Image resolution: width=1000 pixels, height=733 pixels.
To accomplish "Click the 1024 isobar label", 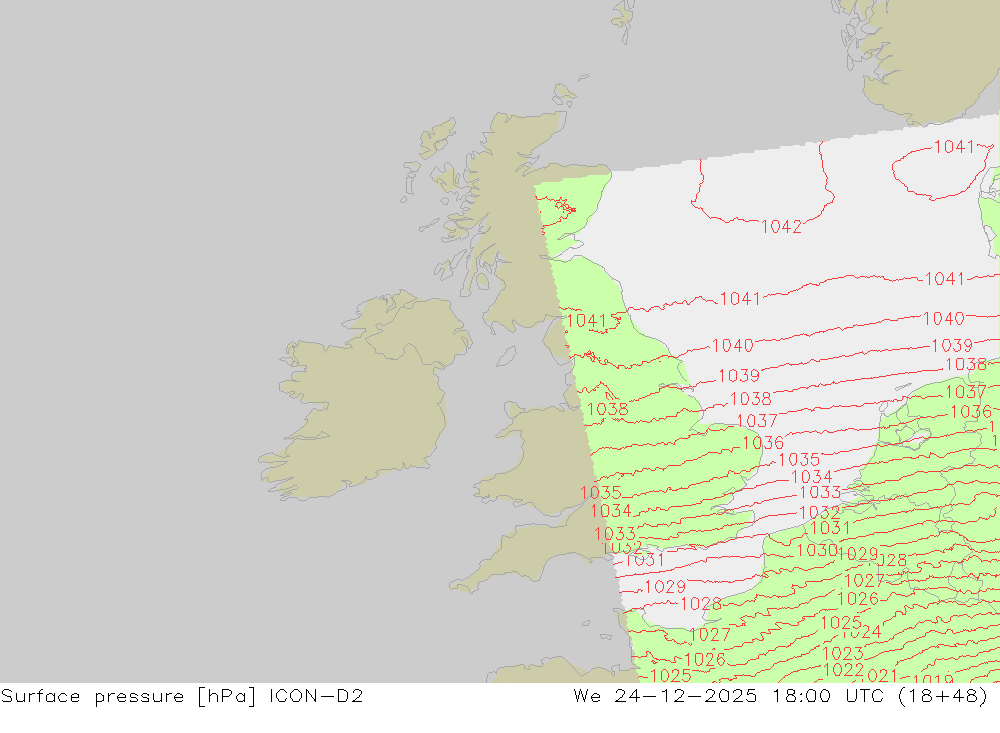I will coord(862,632).
